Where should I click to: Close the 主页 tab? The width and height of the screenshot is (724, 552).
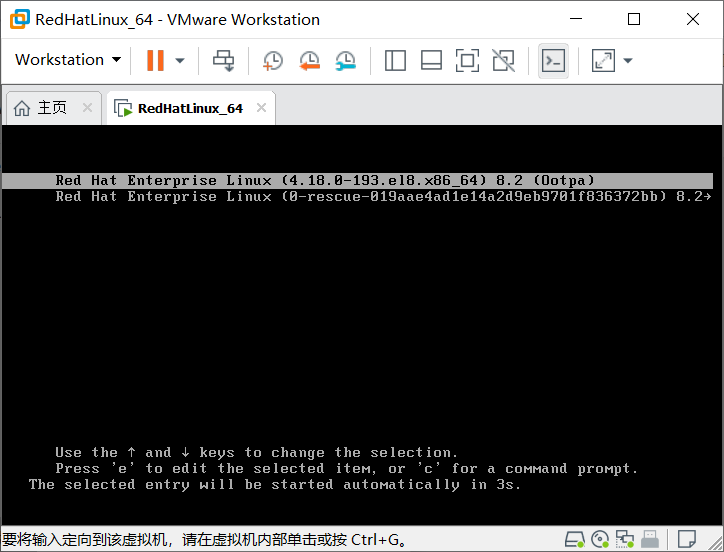87,108
